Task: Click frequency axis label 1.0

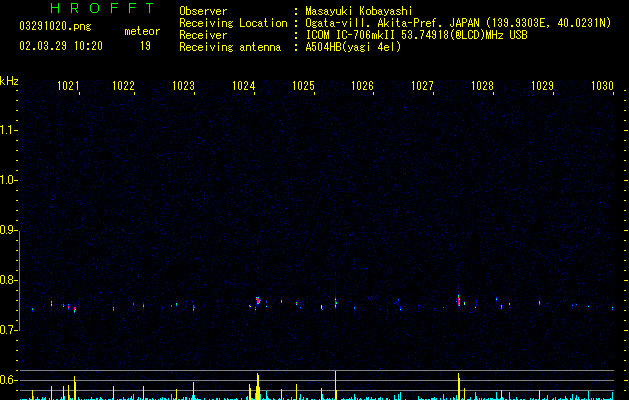Action: coord(8,180)
